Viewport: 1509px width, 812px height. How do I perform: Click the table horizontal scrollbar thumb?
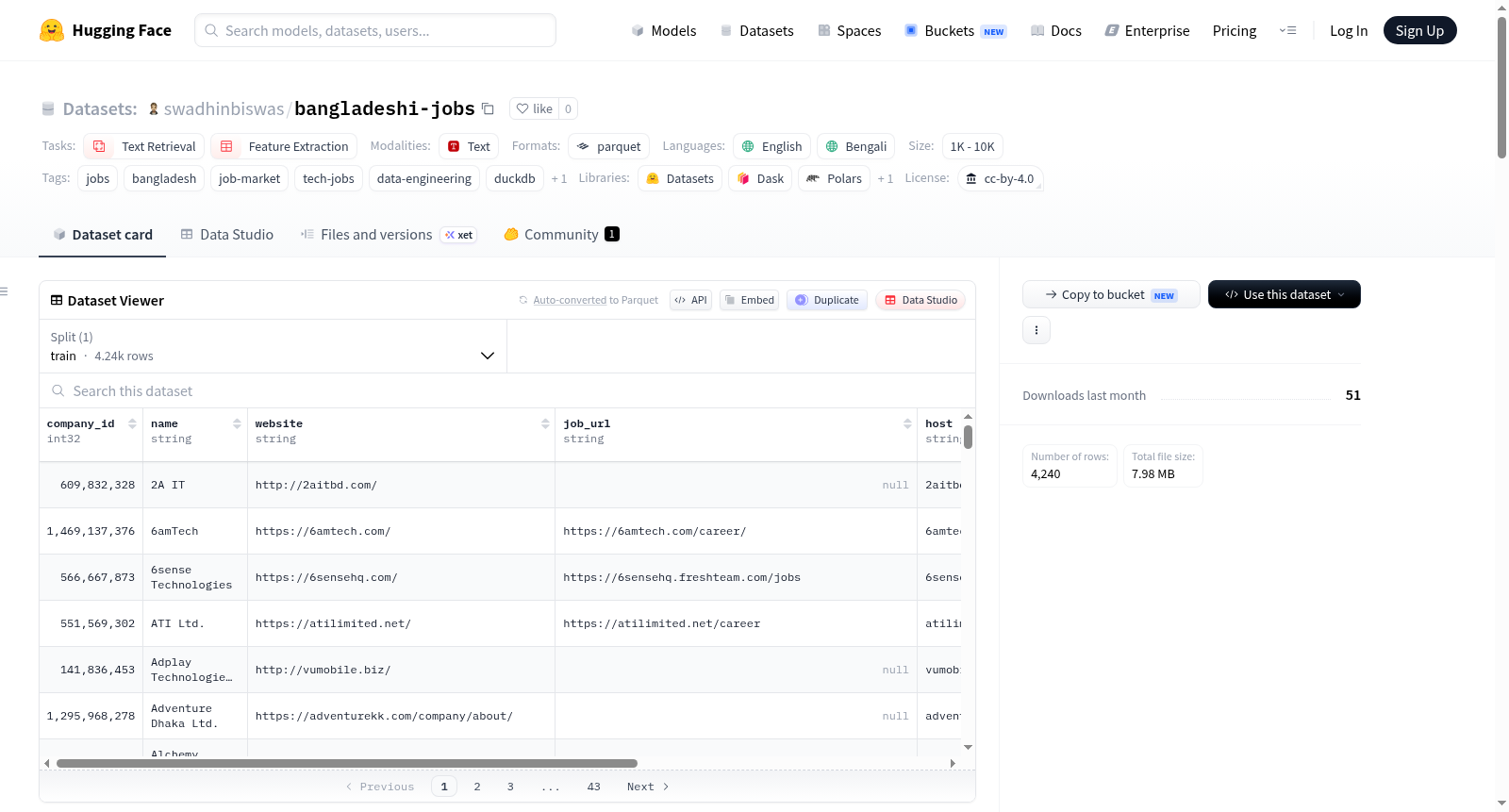pyautogui.click(x=347, y=763)
